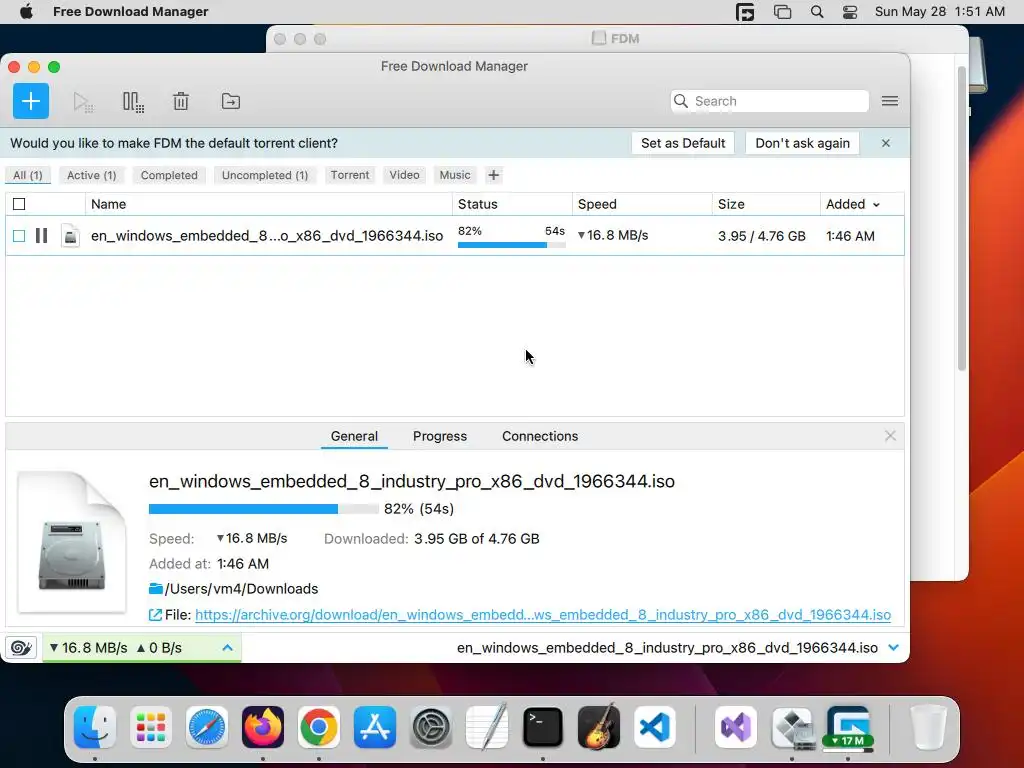The width and height of the screenshot is (1024, 768).
Task: Check the box for the ISO download row
Action: point(19,236)
